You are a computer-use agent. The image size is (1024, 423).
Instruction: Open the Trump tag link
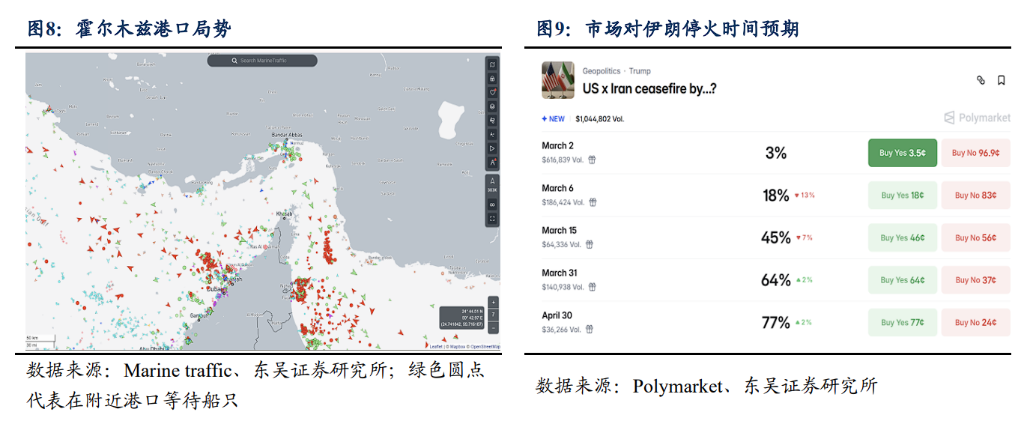639,70
